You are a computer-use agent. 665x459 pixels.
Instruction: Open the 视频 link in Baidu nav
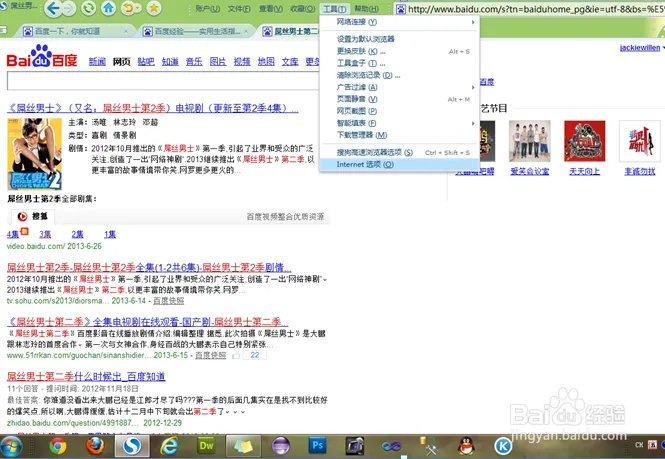point(242,62)
